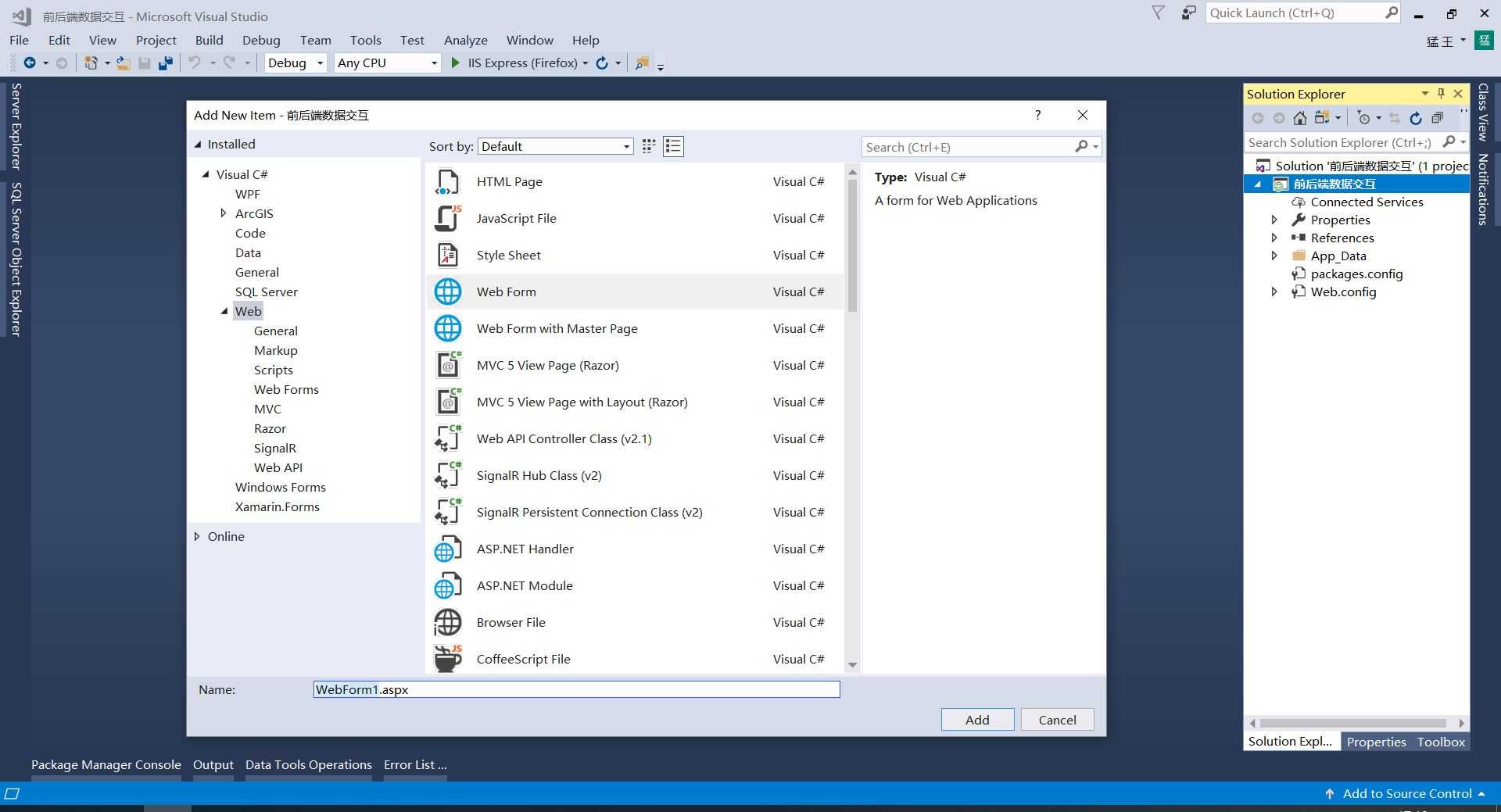Expand References node in Solution Explorer
This screenshot has width=1501, height=812.
(x=1274, y=238)
